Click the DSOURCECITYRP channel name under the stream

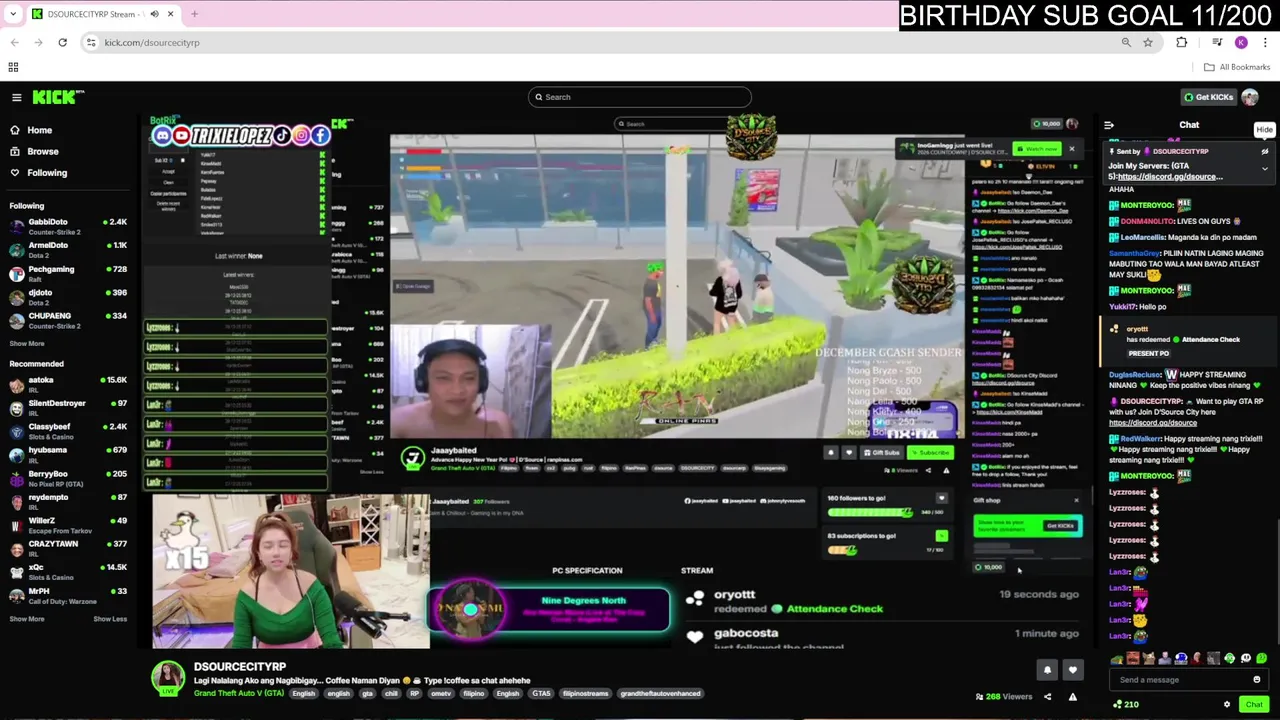240,667
